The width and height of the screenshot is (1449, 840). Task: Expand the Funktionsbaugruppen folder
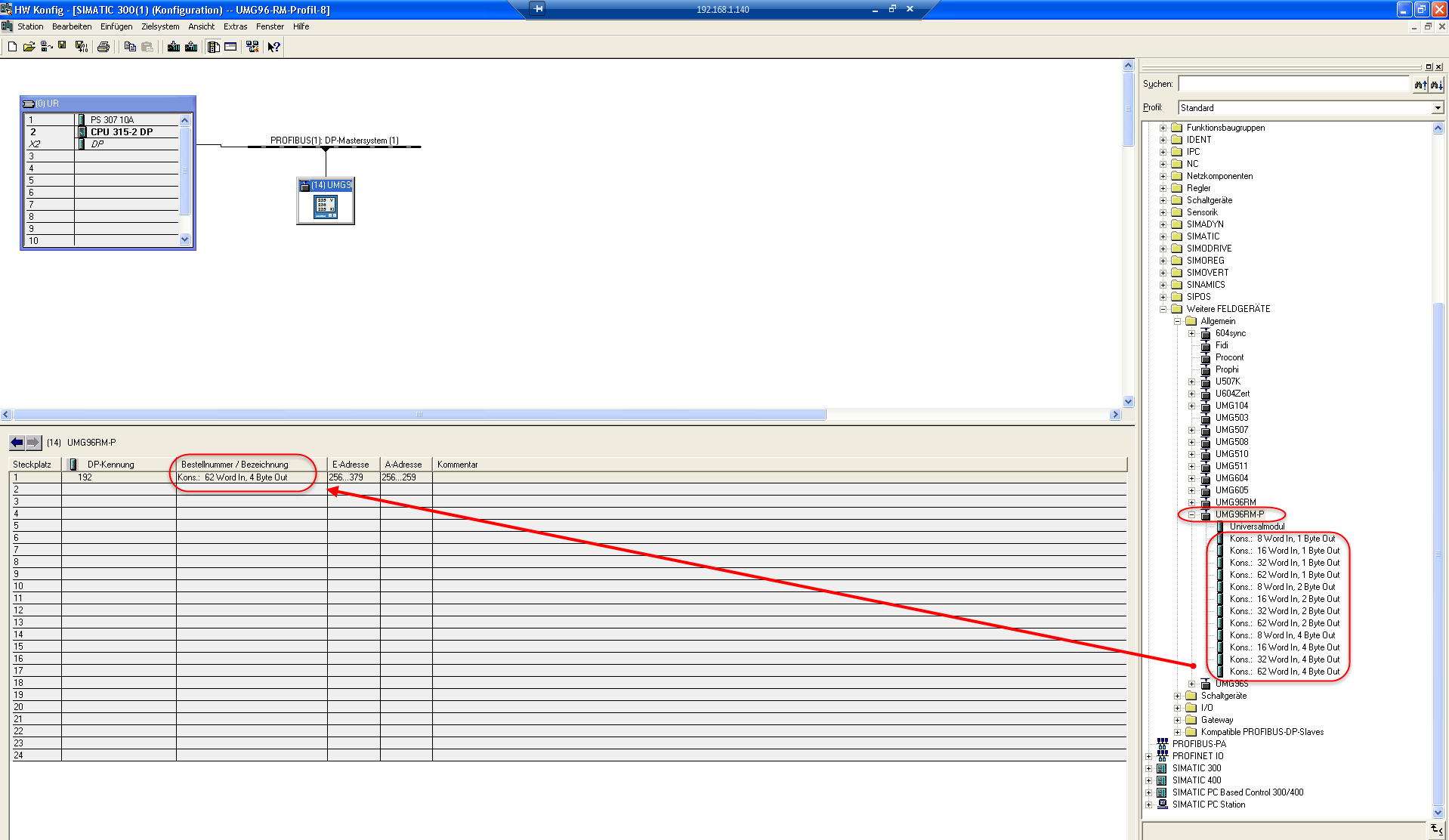[x=1163, y=128]
